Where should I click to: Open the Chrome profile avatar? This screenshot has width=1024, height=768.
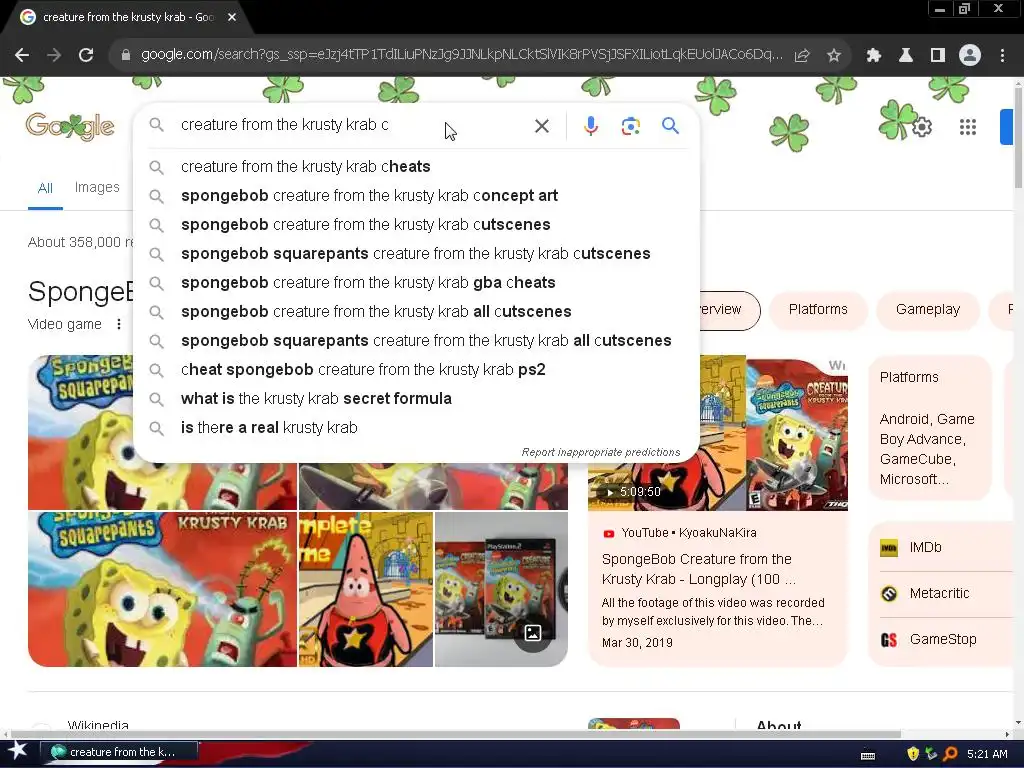coord(970,56)
